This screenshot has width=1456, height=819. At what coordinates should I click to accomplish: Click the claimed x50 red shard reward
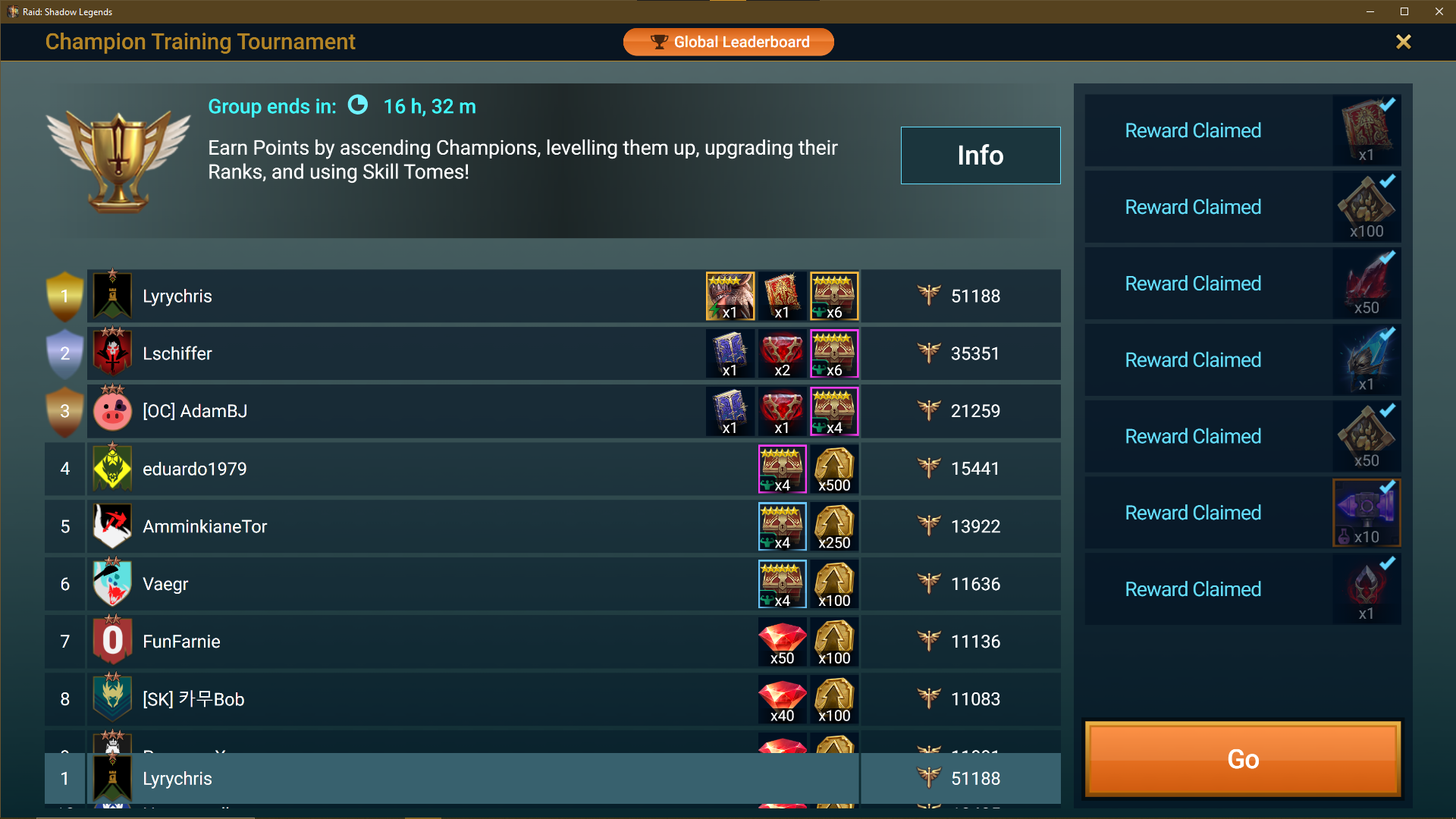tap(1367, 284)
